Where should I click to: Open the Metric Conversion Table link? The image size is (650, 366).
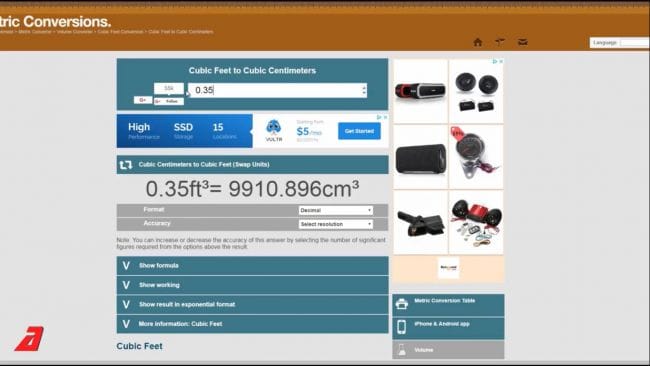449,305
